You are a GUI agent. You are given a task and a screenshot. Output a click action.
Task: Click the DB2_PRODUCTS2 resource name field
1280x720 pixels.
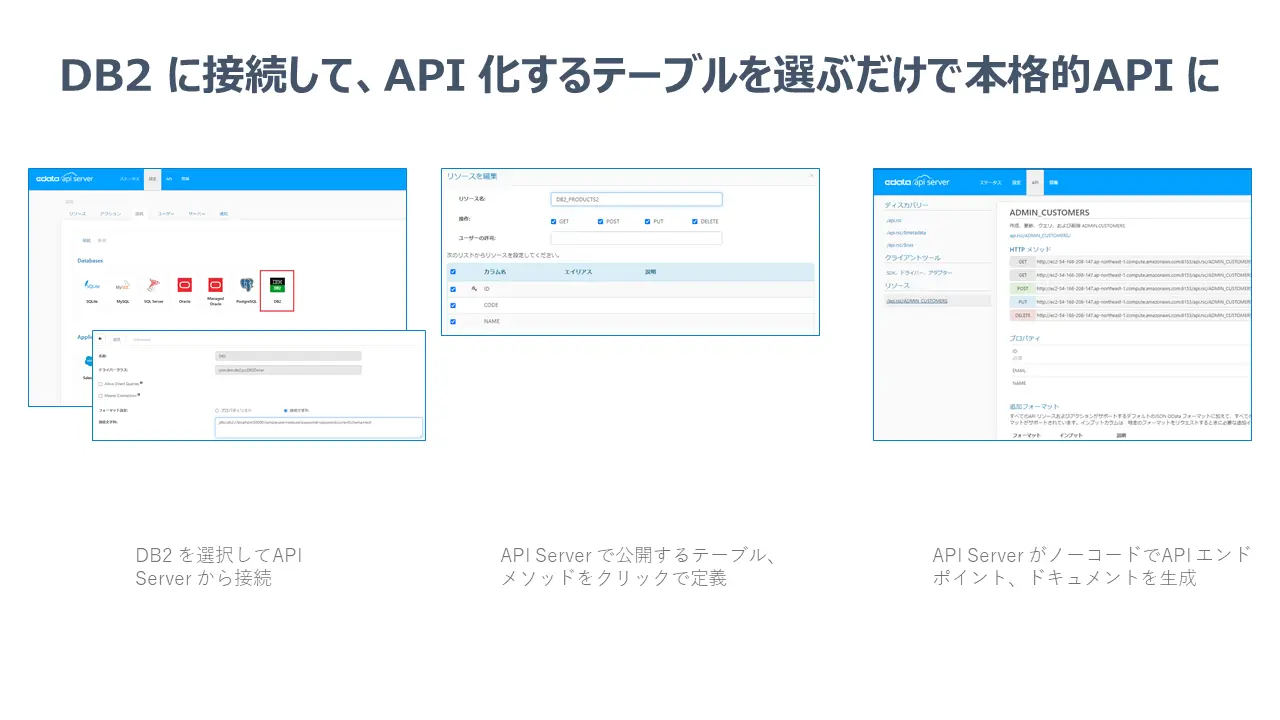point(636,199)
